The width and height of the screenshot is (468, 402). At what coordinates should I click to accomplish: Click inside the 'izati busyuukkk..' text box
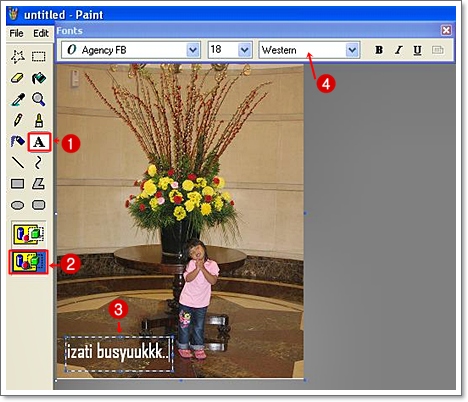[x=119, y=354]
